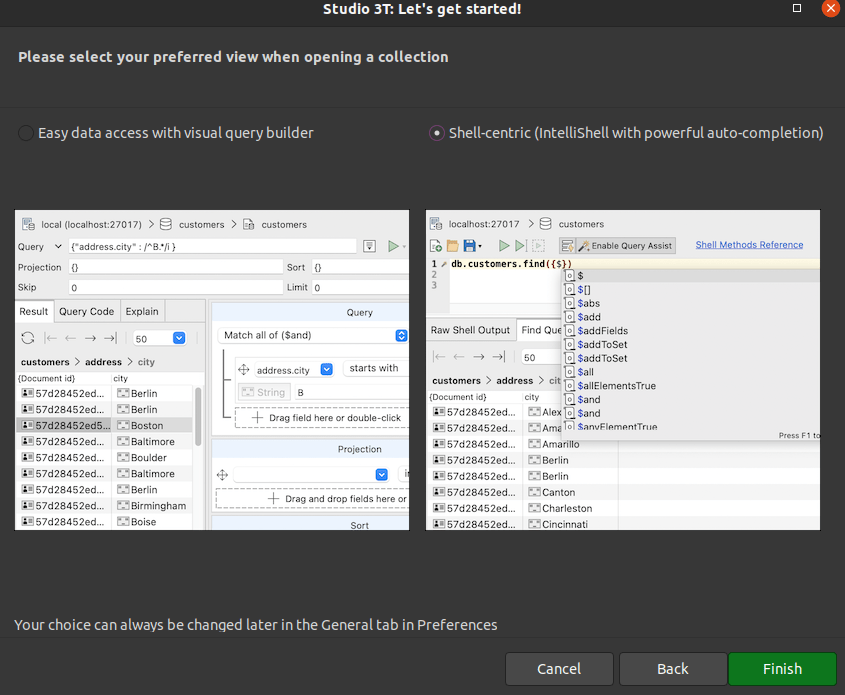The image size is (845, 695).
Task: Click next page arrow in shell preview results
Action: (479, 357)
